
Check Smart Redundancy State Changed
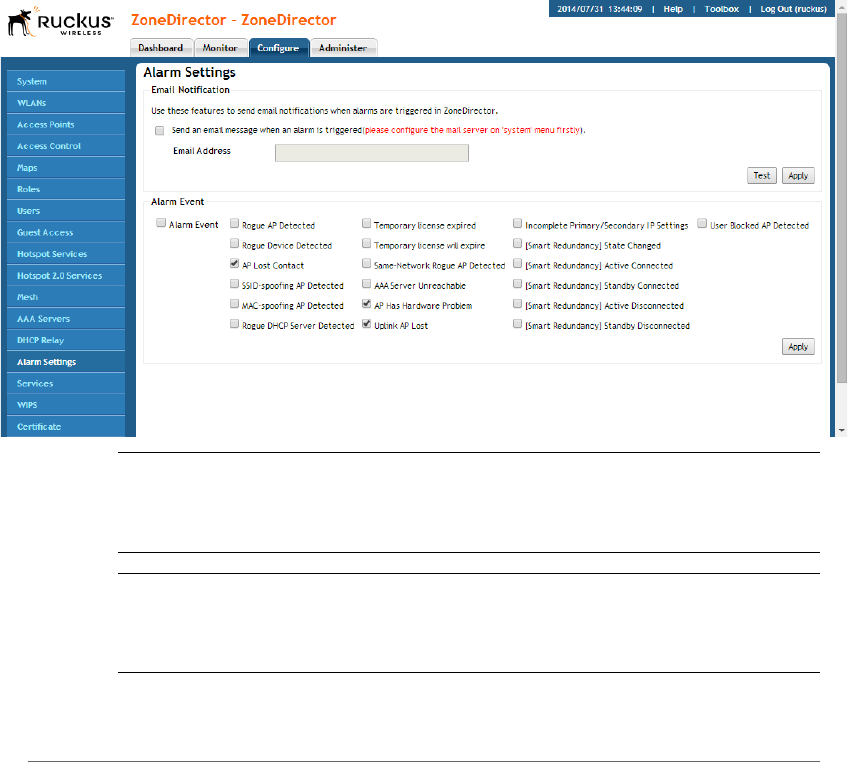pos(517,243)
